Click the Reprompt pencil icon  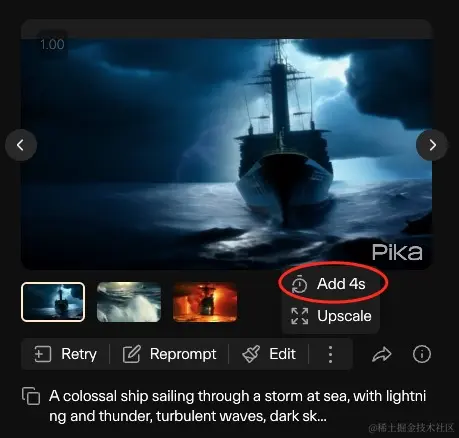131,354
